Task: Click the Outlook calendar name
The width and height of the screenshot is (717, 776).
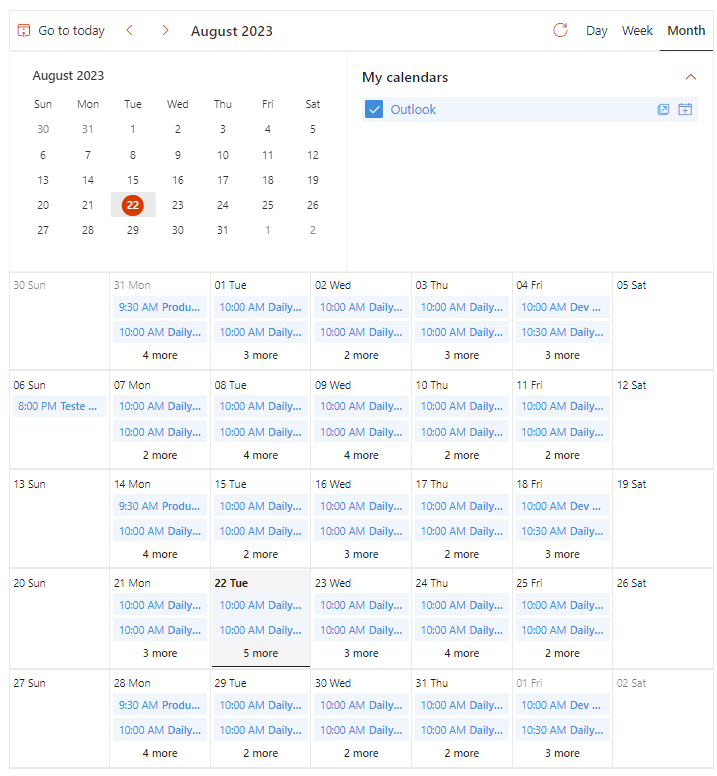Action: pyautogui.click(x=413, y=109)
